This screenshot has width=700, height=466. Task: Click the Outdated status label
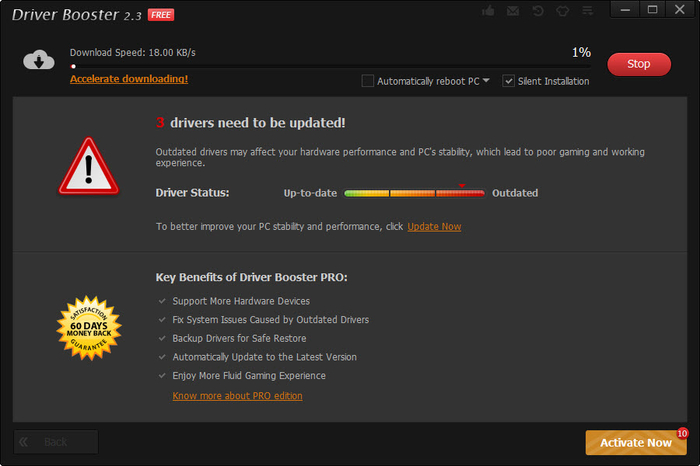pyautogui.click(x=515, y=193)
